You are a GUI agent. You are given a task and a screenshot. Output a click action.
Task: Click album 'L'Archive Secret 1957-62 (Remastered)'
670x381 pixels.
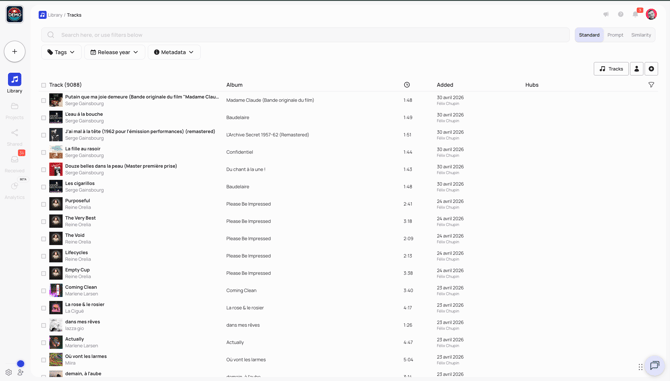coord(267,135)
